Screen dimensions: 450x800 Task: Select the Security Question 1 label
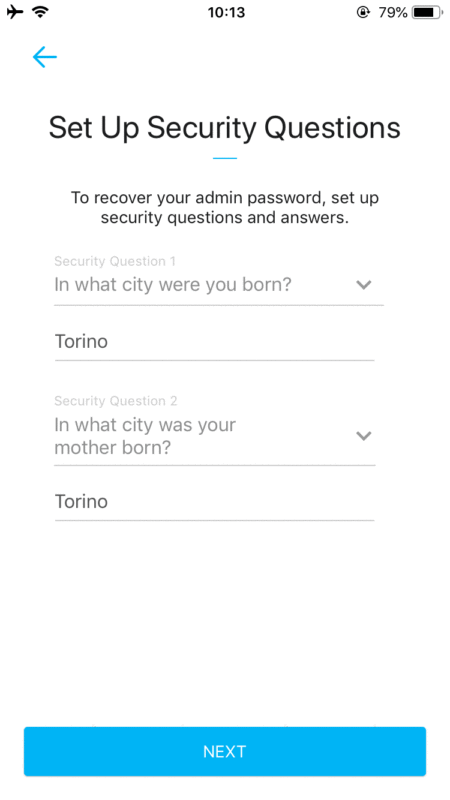point(115,261)
